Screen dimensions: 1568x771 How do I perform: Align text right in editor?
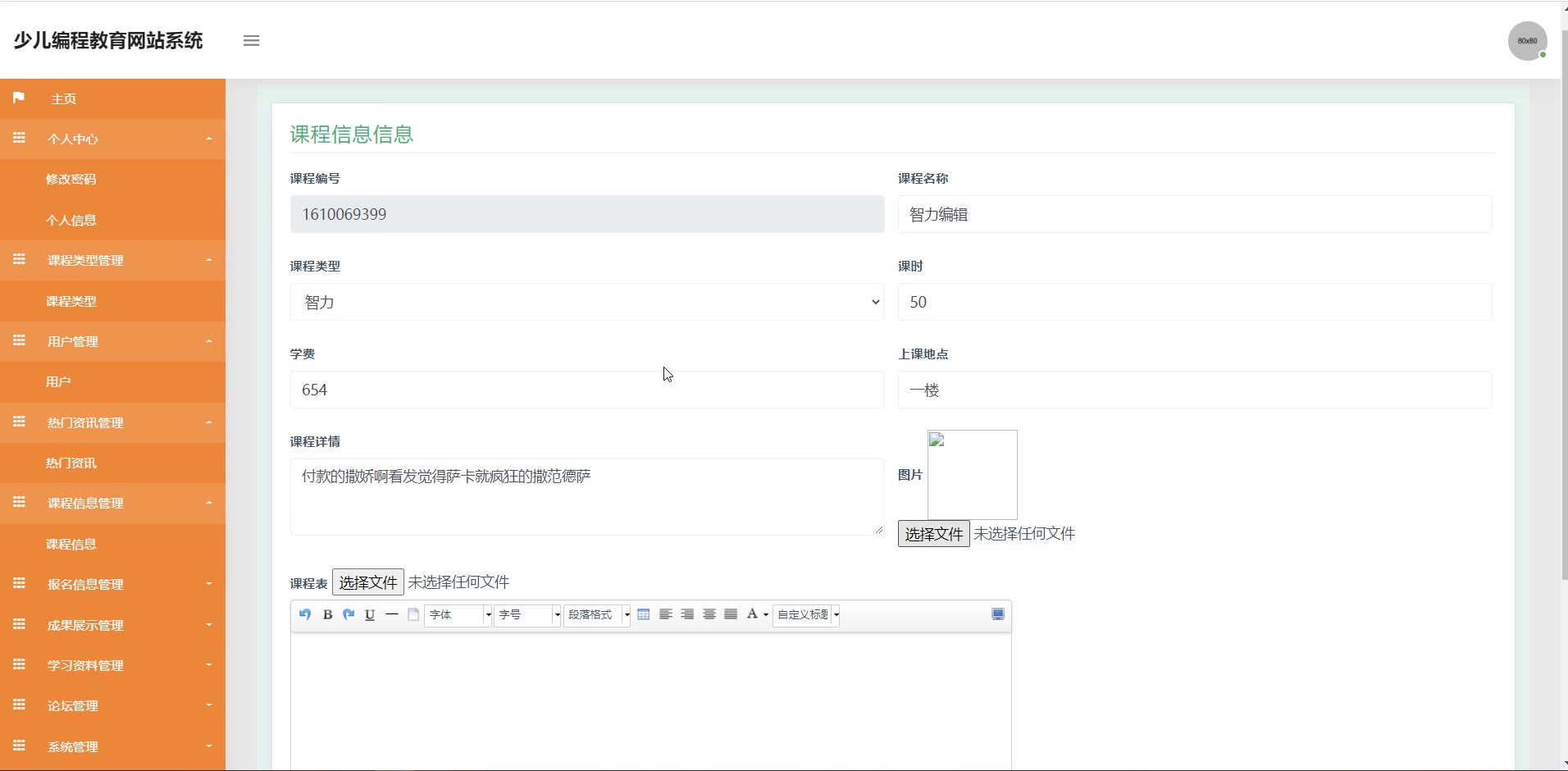click(687, 614)
